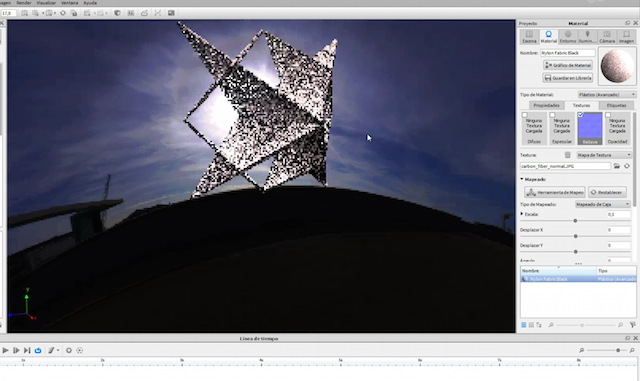Click the filter icon below material list
This screenshot has height=381, width=640.
[x=633, y=325]
